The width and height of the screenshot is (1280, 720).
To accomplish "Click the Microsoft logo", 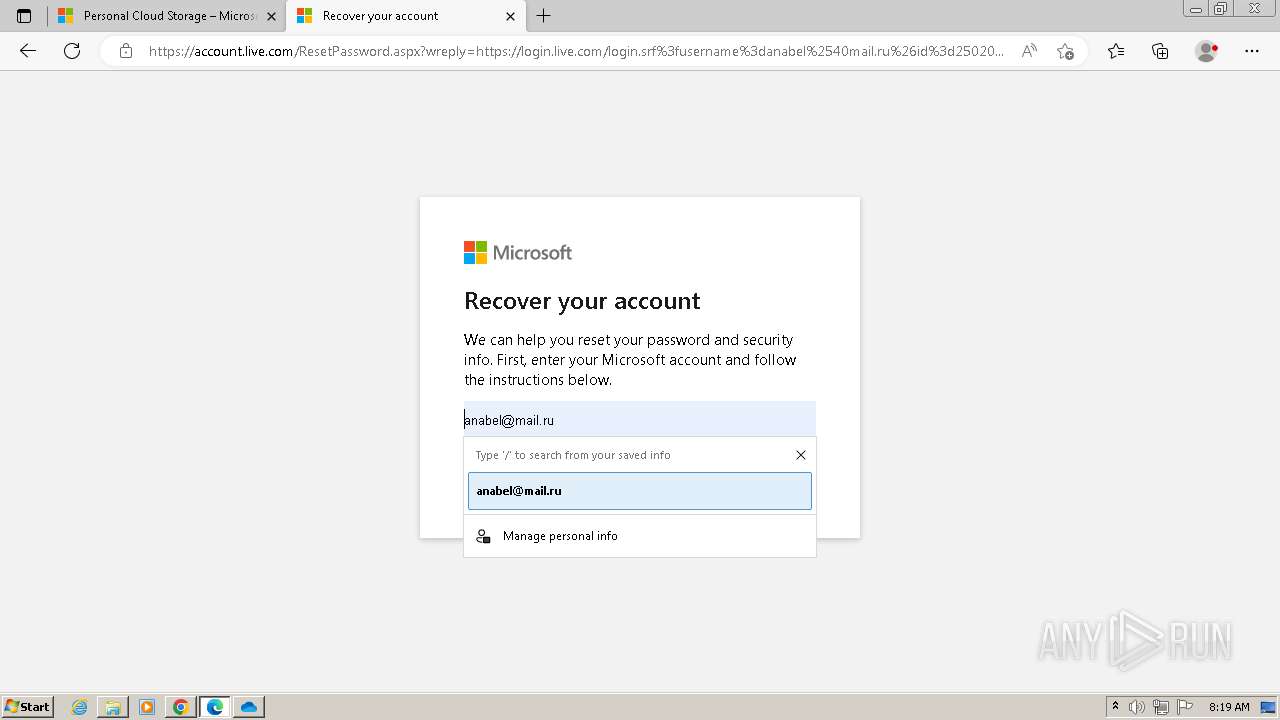I will [518, 253].
